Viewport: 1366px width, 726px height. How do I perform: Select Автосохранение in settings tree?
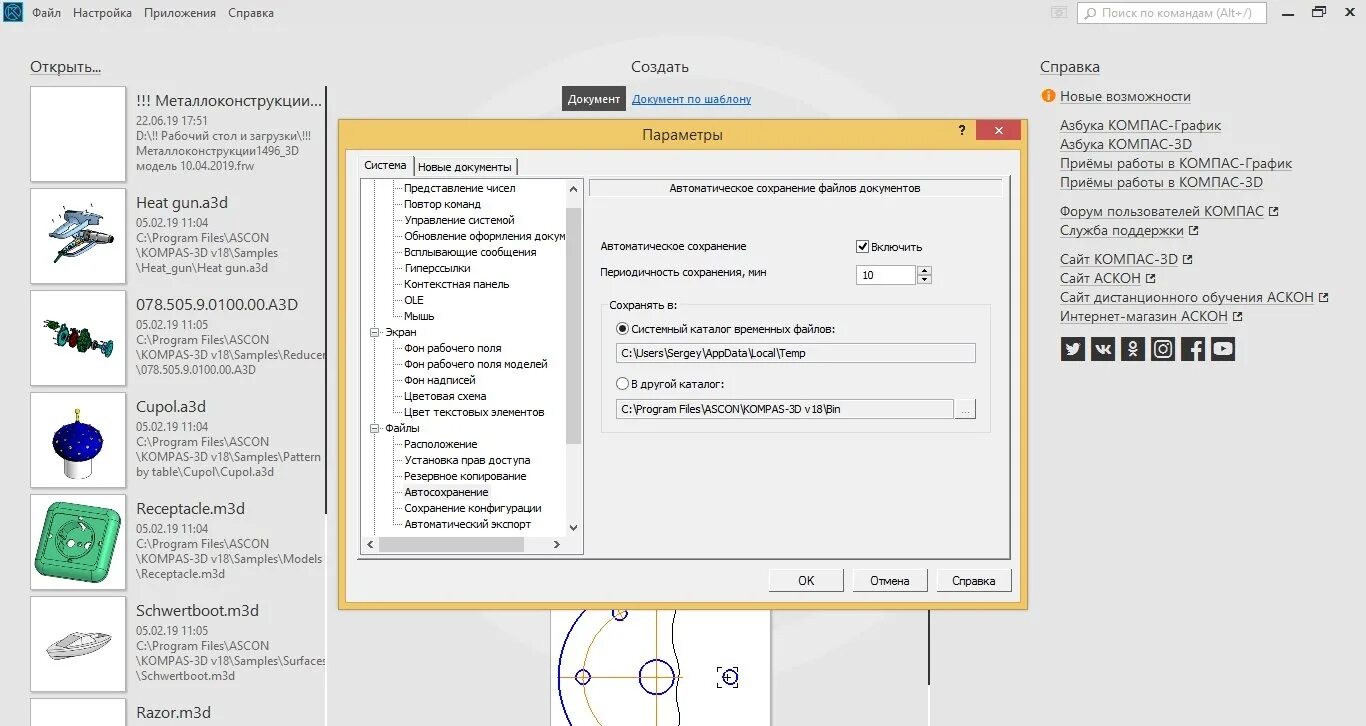[446, 492]
